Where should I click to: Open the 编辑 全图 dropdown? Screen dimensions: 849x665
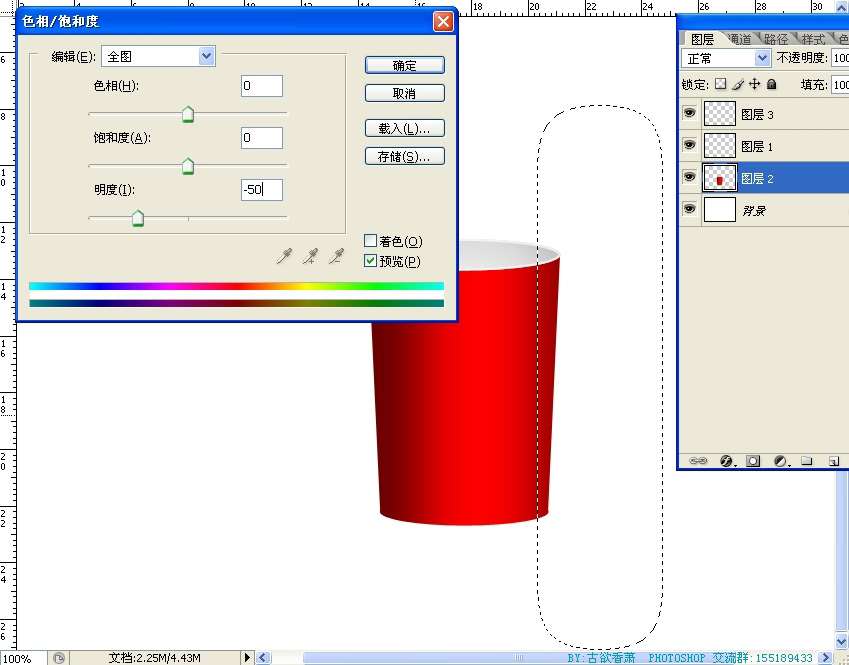(x=207, y=56)
